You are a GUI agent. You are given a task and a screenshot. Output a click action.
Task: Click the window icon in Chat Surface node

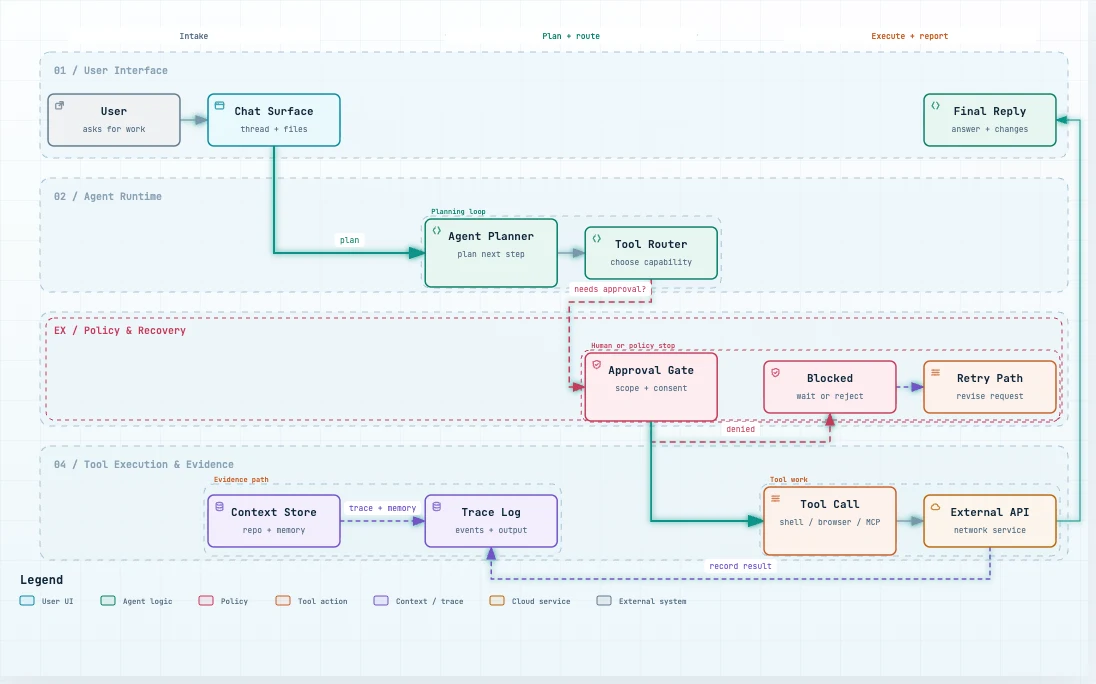(219, 105)
